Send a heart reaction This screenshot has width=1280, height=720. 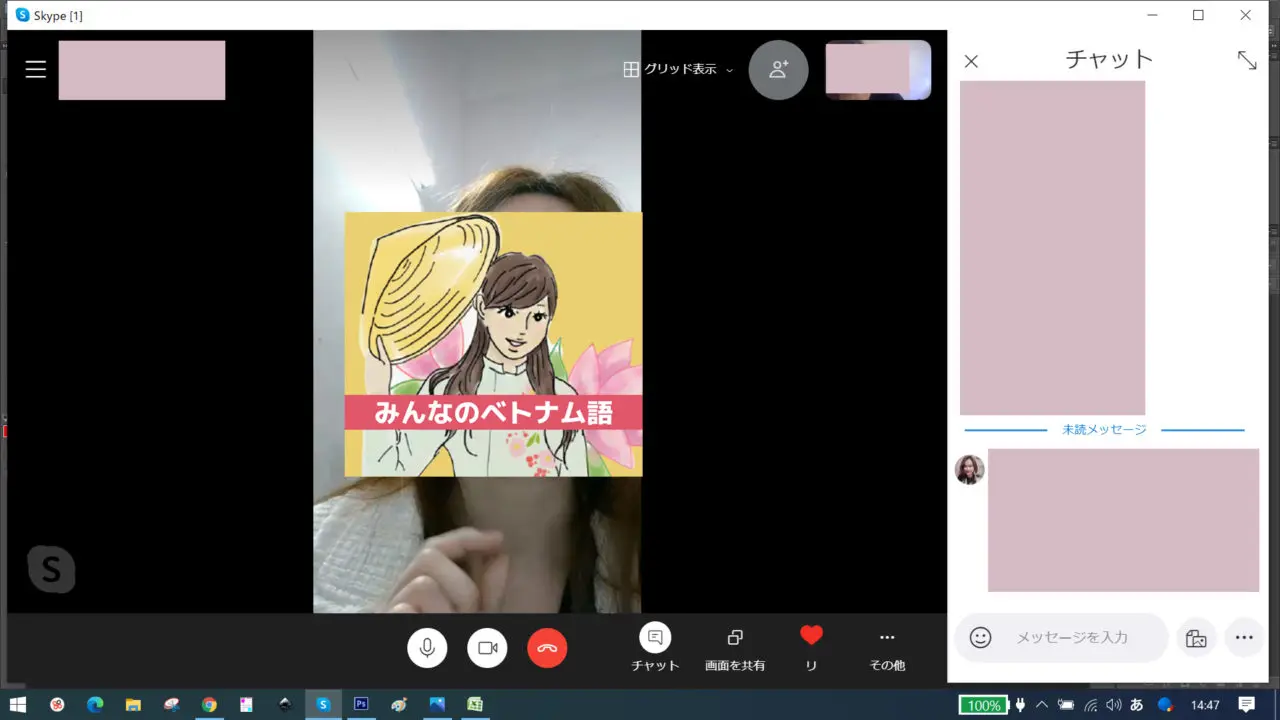coord(811,636)
